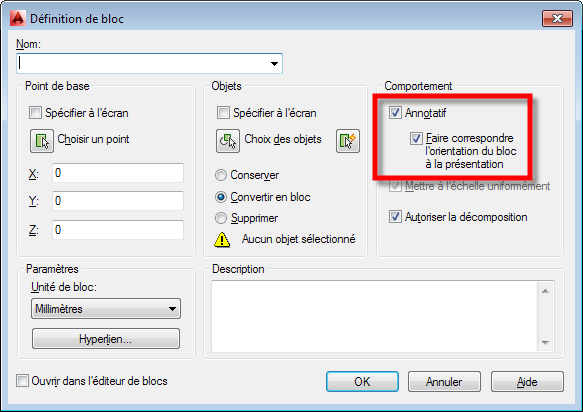Confirm with the OK button
Viewport: 583px width, 412px height.
click(x=363, y=382)
